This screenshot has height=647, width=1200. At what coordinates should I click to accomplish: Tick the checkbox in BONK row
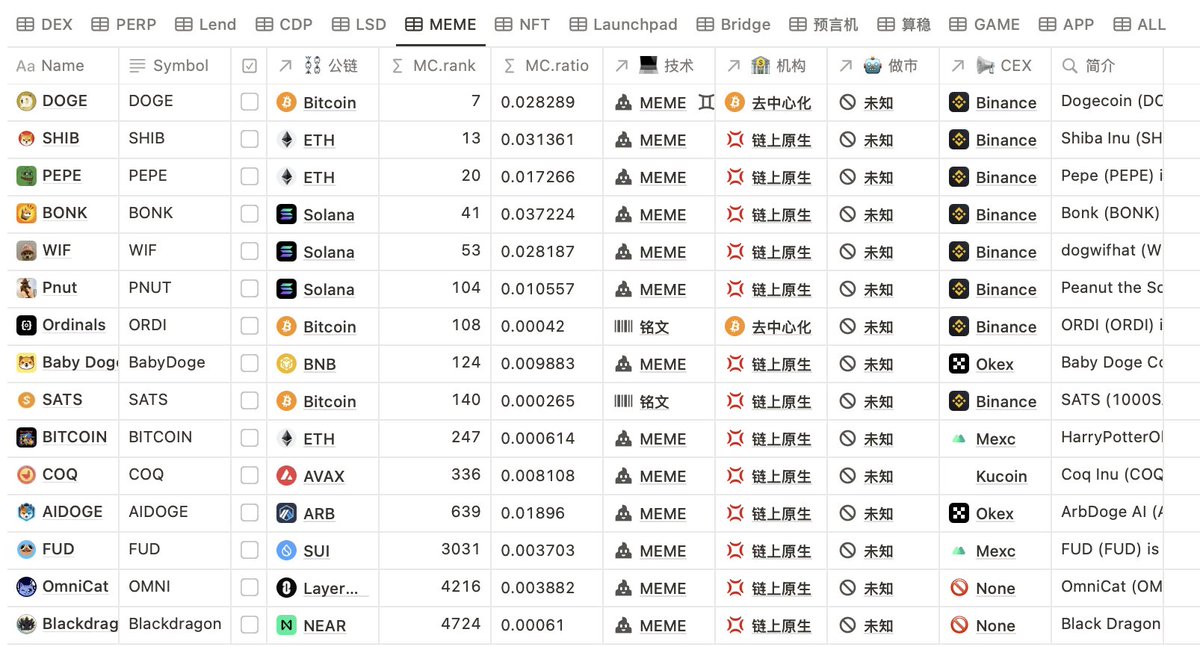pos(249,214)
